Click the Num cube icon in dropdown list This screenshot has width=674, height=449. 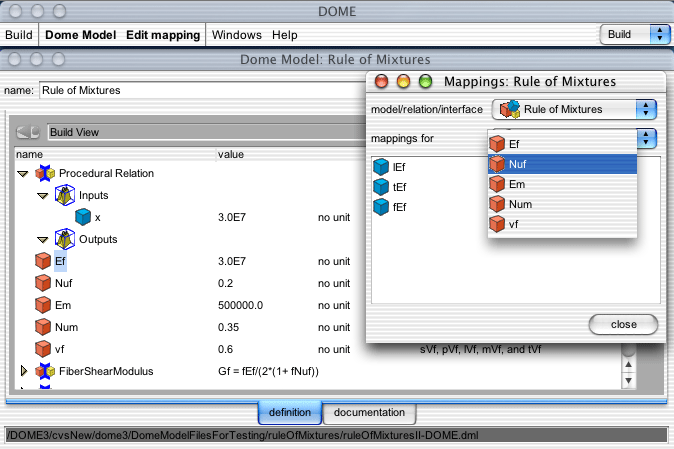pyautogui.click(x=497, y=204)
